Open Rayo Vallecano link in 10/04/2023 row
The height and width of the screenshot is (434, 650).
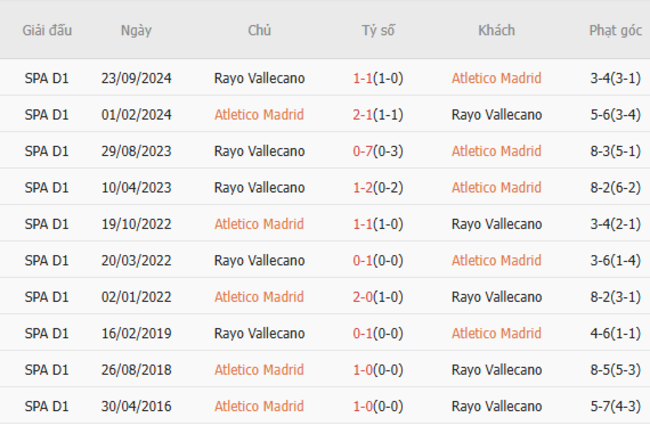259,188
